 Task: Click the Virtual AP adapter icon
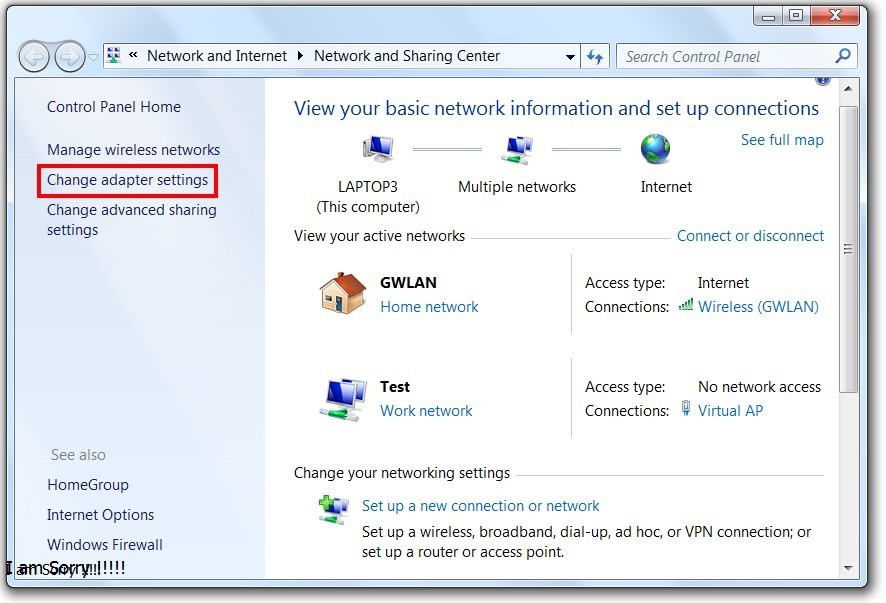click(x=685, y=408)
